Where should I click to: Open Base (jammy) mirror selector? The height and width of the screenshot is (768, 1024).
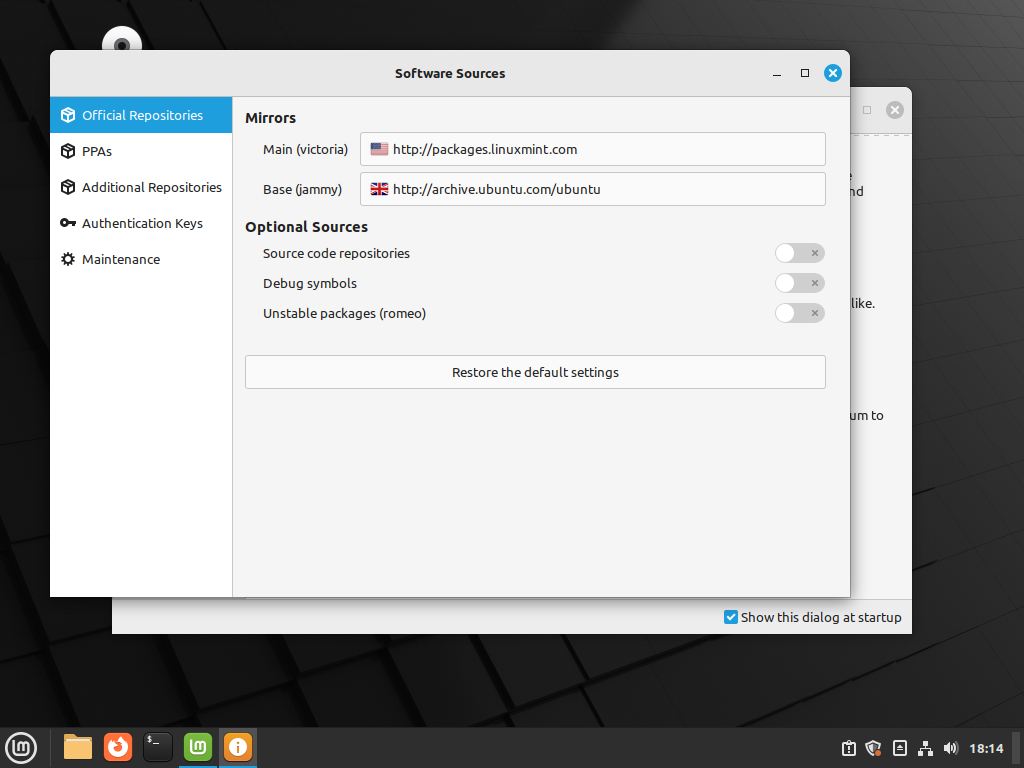592,189
